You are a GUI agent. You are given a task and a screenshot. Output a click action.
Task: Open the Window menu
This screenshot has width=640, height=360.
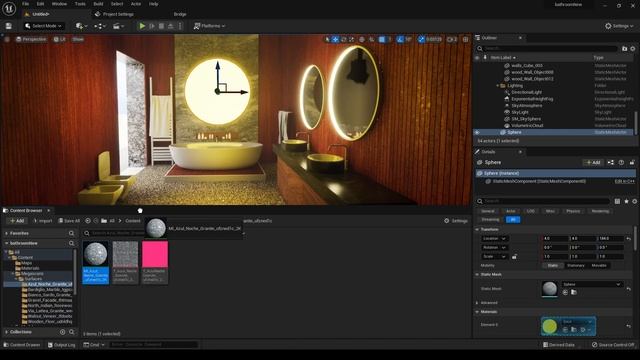click(60, 4)
